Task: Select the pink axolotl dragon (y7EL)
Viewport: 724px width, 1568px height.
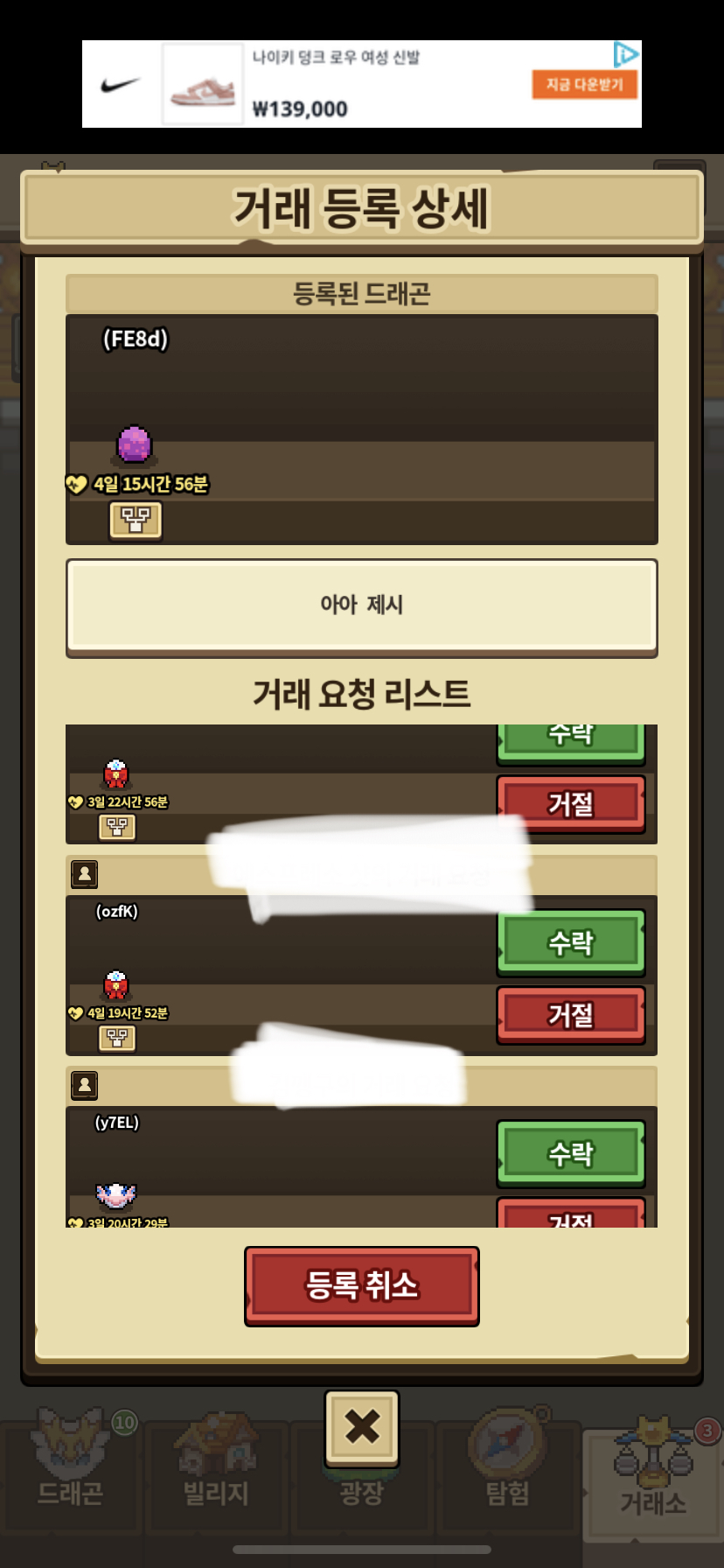Action: click(x=116, y=1194)
